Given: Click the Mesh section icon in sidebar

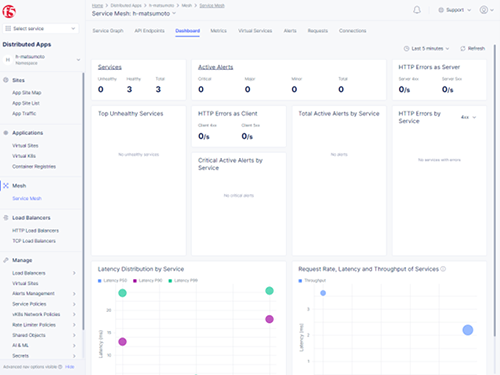Looking at the screenshot, I should [6, 186].
